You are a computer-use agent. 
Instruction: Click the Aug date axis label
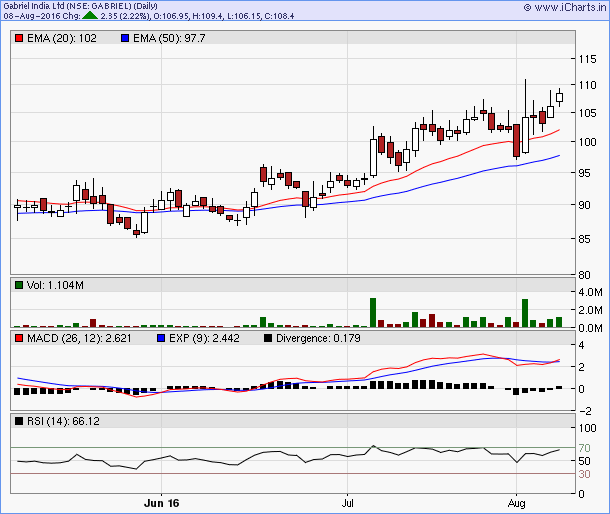516,503
